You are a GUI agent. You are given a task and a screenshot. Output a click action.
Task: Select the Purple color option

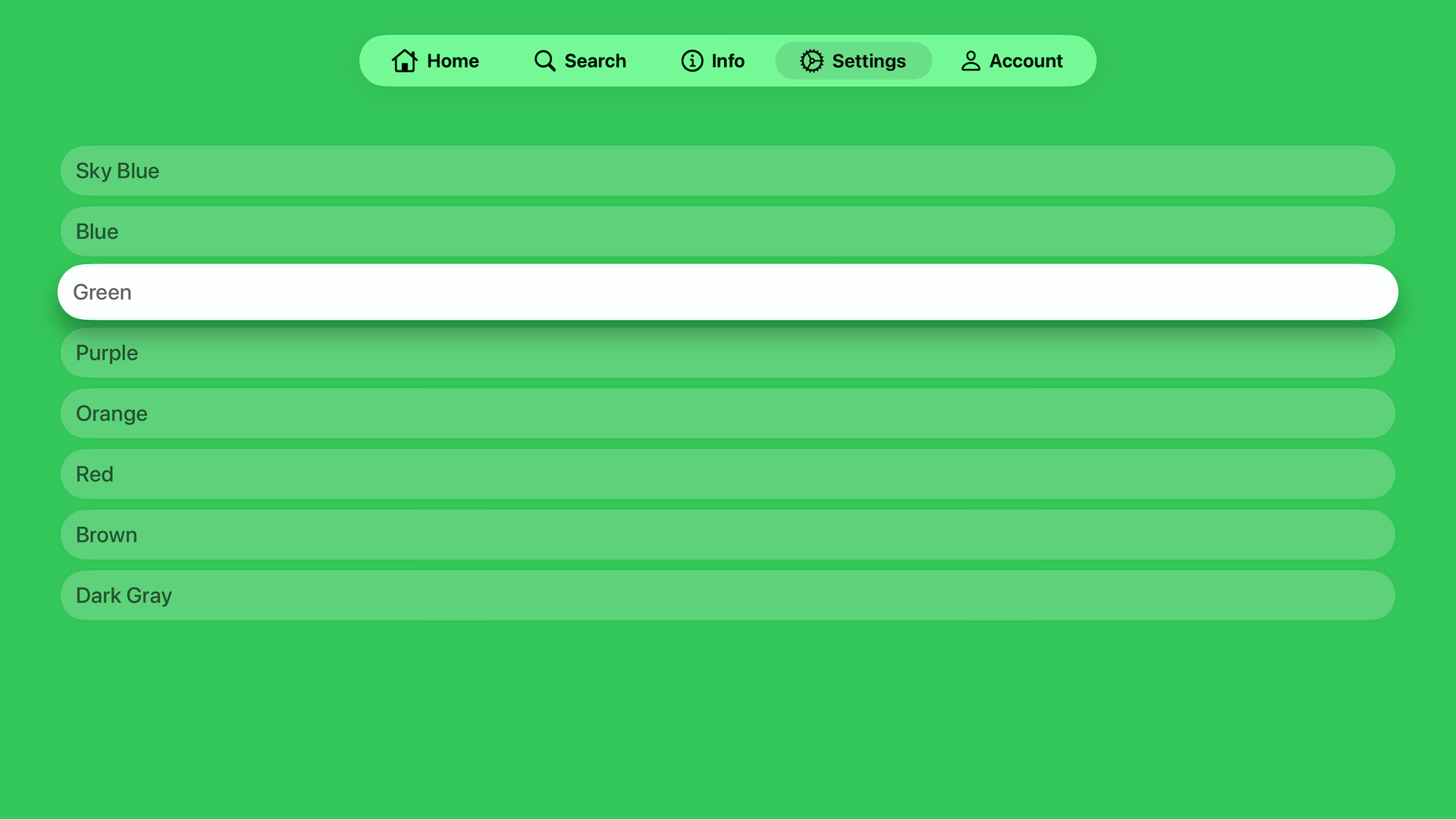click(728, 353)
